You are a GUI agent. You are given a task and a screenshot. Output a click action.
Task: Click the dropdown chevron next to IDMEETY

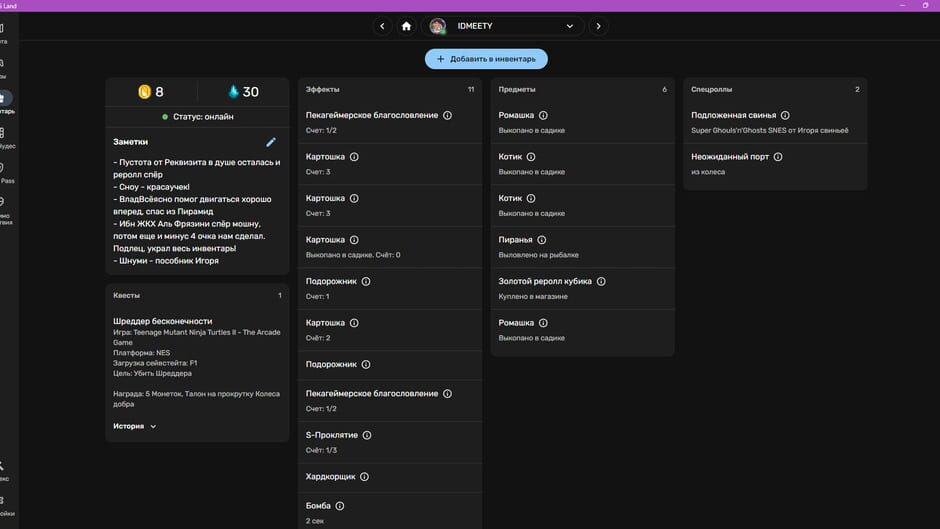[570, 26]
